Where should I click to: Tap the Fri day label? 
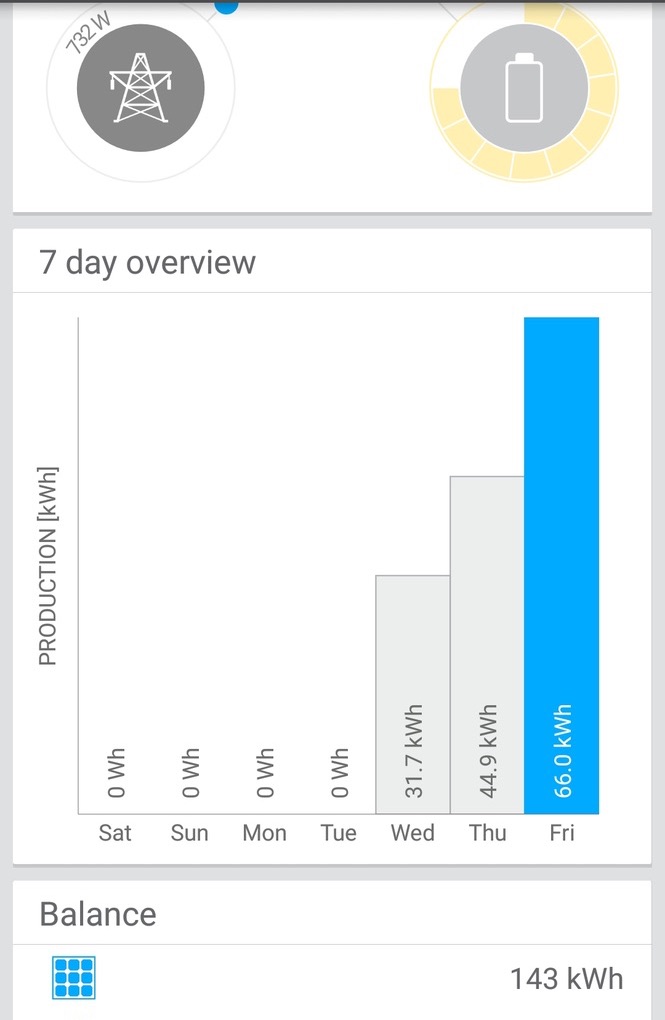point(562,833)
